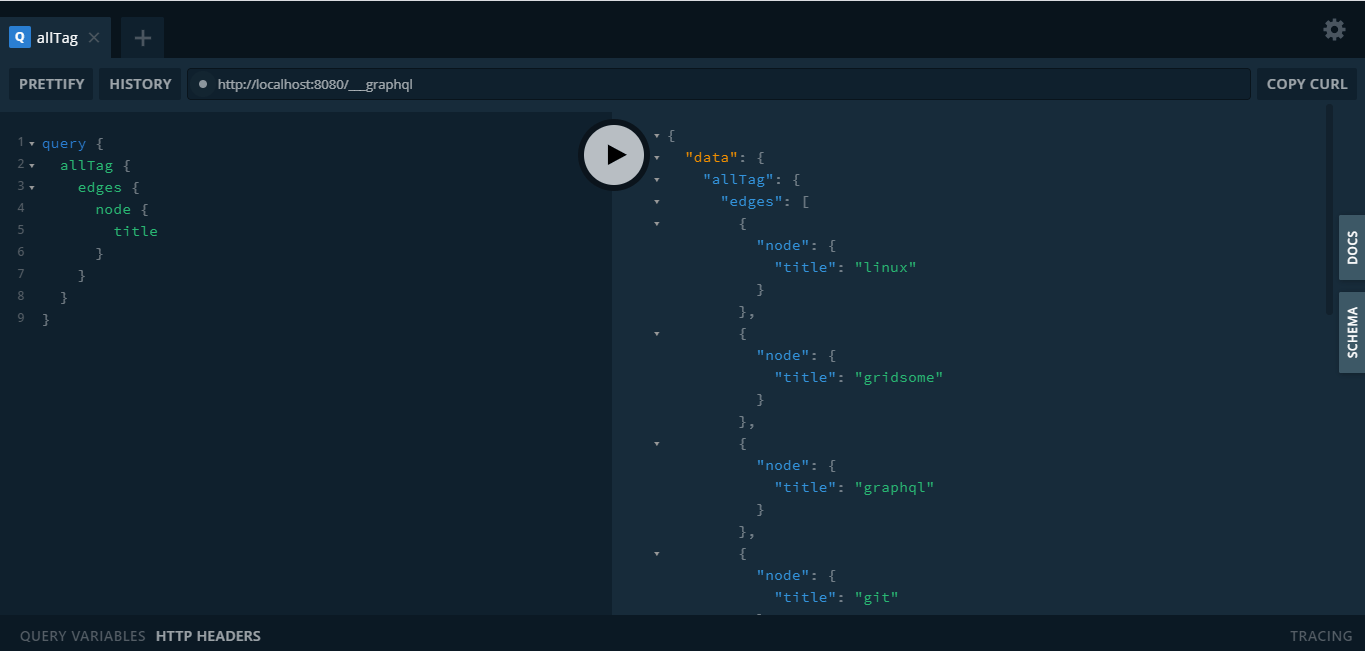Run the query with the play button

click(x=615, y=155)
